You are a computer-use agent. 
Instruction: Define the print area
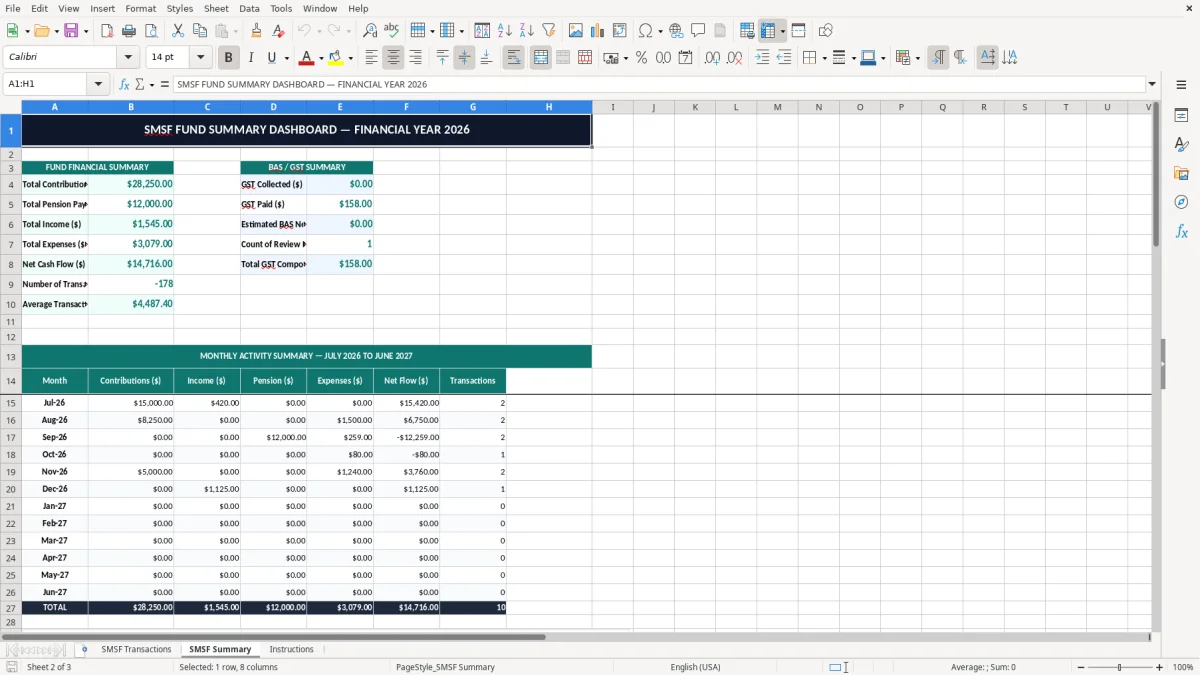(x=747, y=31)
